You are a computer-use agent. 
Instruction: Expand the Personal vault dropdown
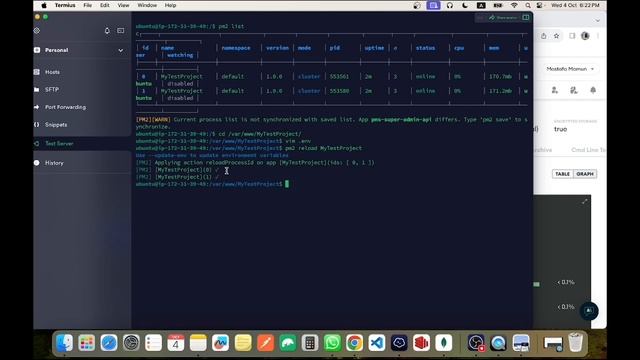coord(120,50)
